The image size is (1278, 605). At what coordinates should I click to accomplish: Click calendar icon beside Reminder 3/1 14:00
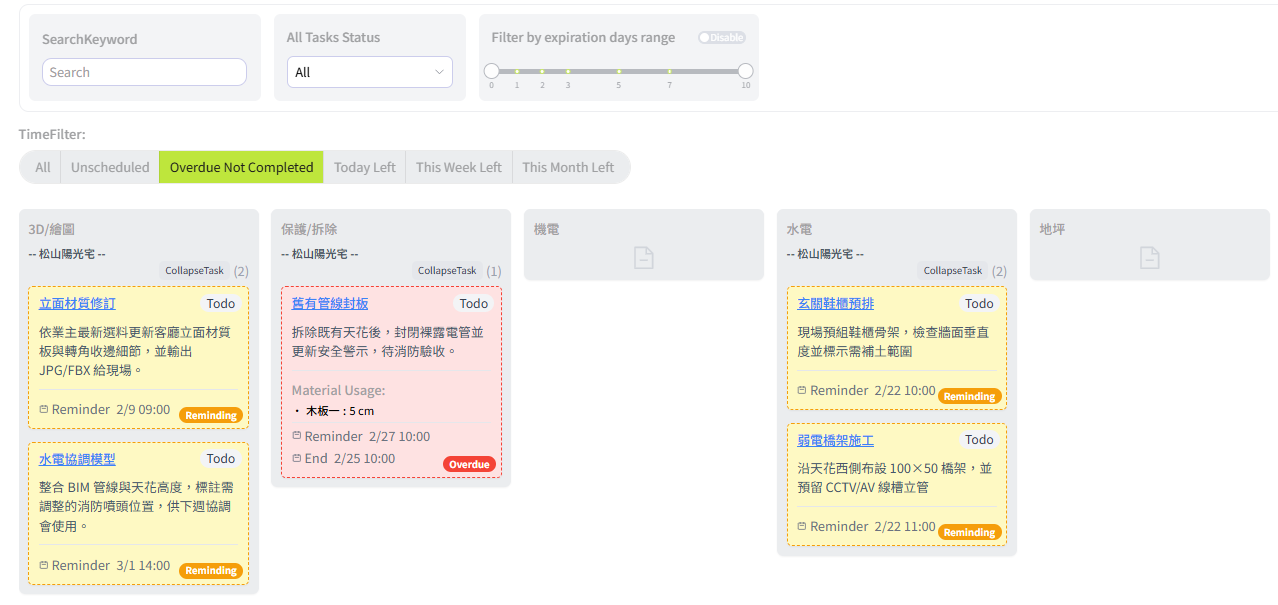pyautogui.click(x=43, y=566)
